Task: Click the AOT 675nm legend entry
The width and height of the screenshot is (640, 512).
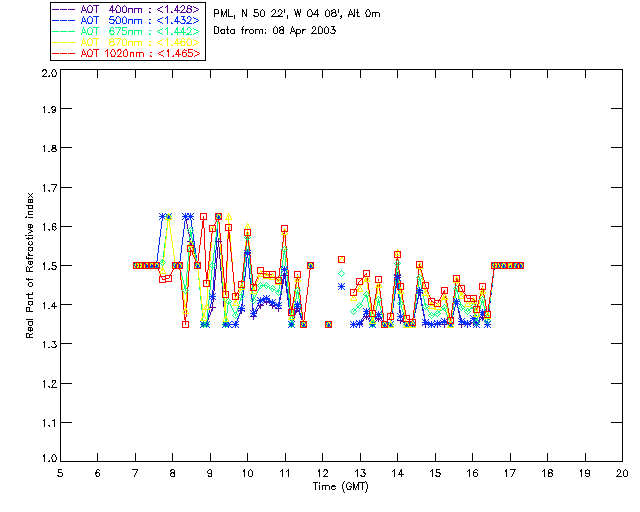Action: coord(127,31)
